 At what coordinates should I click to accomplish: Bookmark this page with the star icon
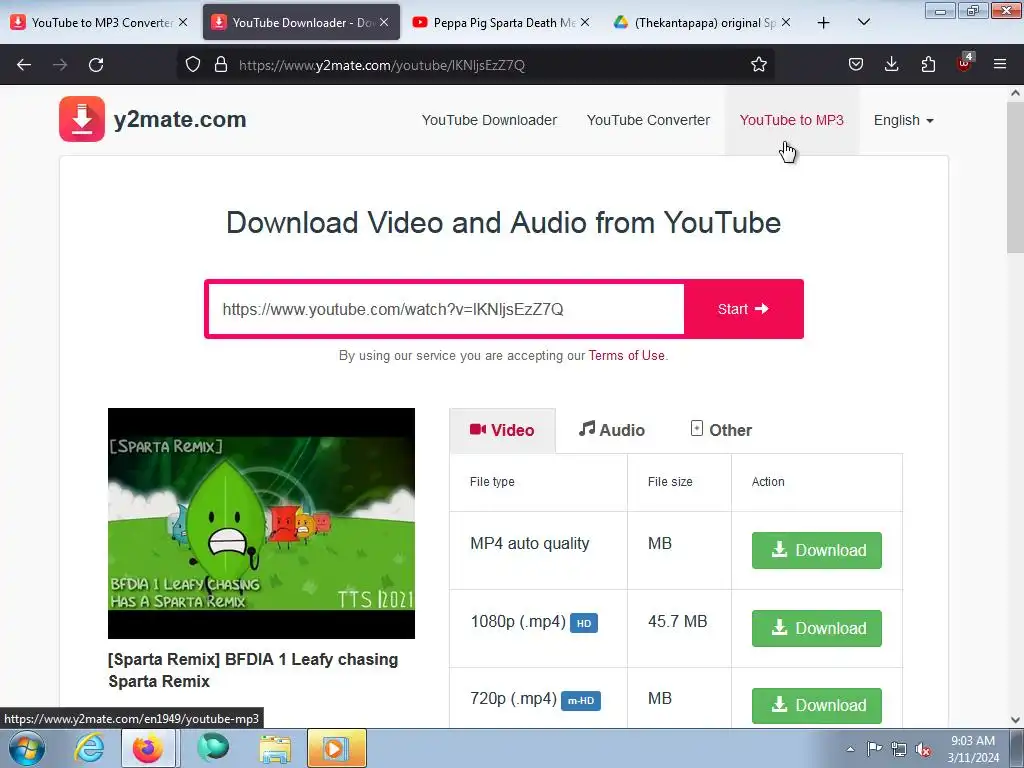pos(758,65)
